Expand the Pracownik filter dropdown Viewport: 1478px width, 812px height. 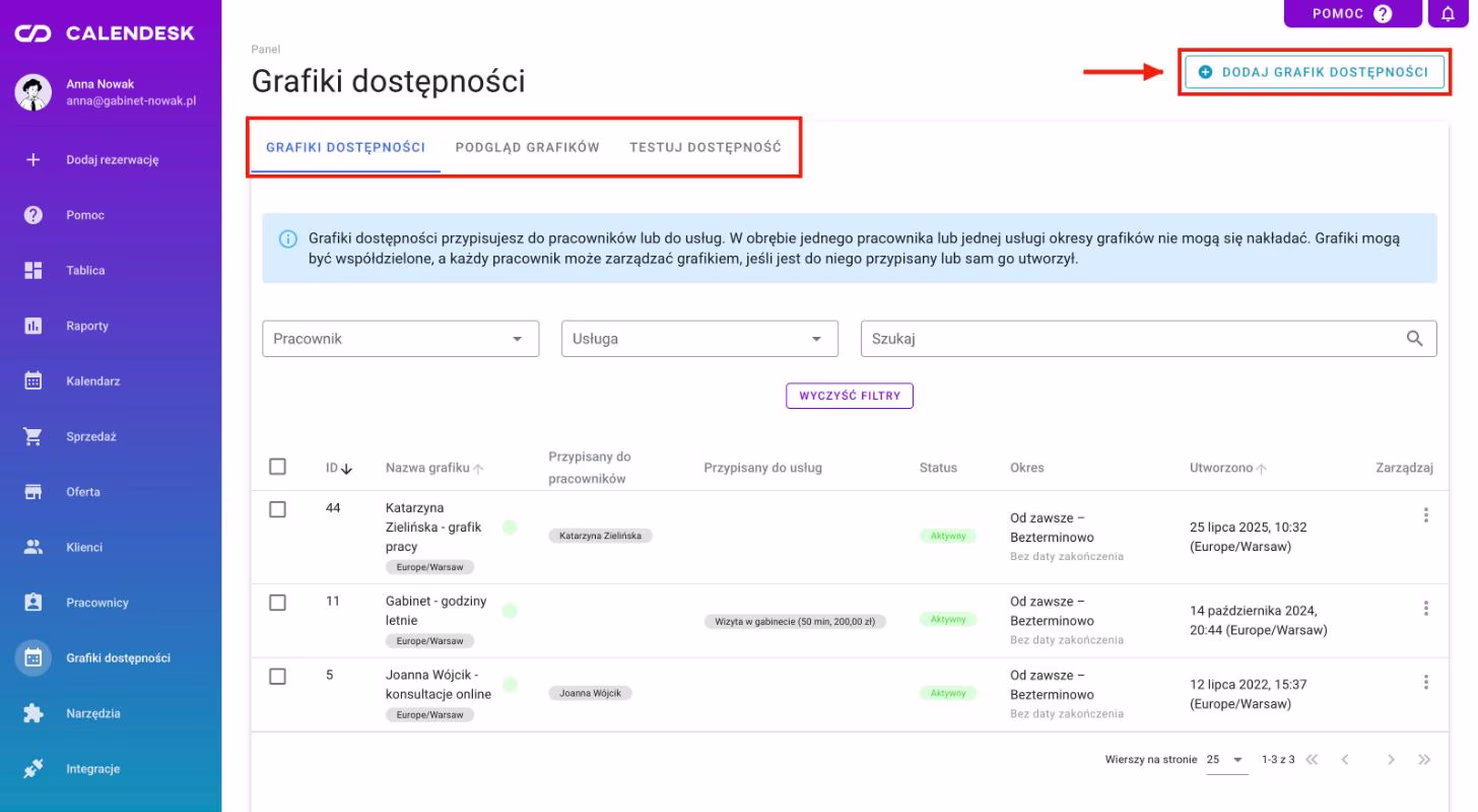pos(400,339)
